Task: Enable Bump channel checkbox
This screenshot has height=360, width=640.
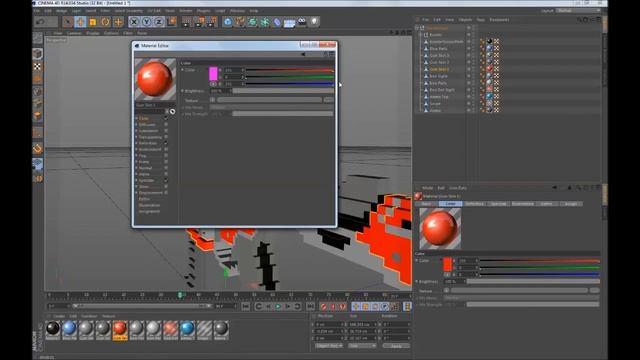Action: pyautogui.click(x=166, y=162)
